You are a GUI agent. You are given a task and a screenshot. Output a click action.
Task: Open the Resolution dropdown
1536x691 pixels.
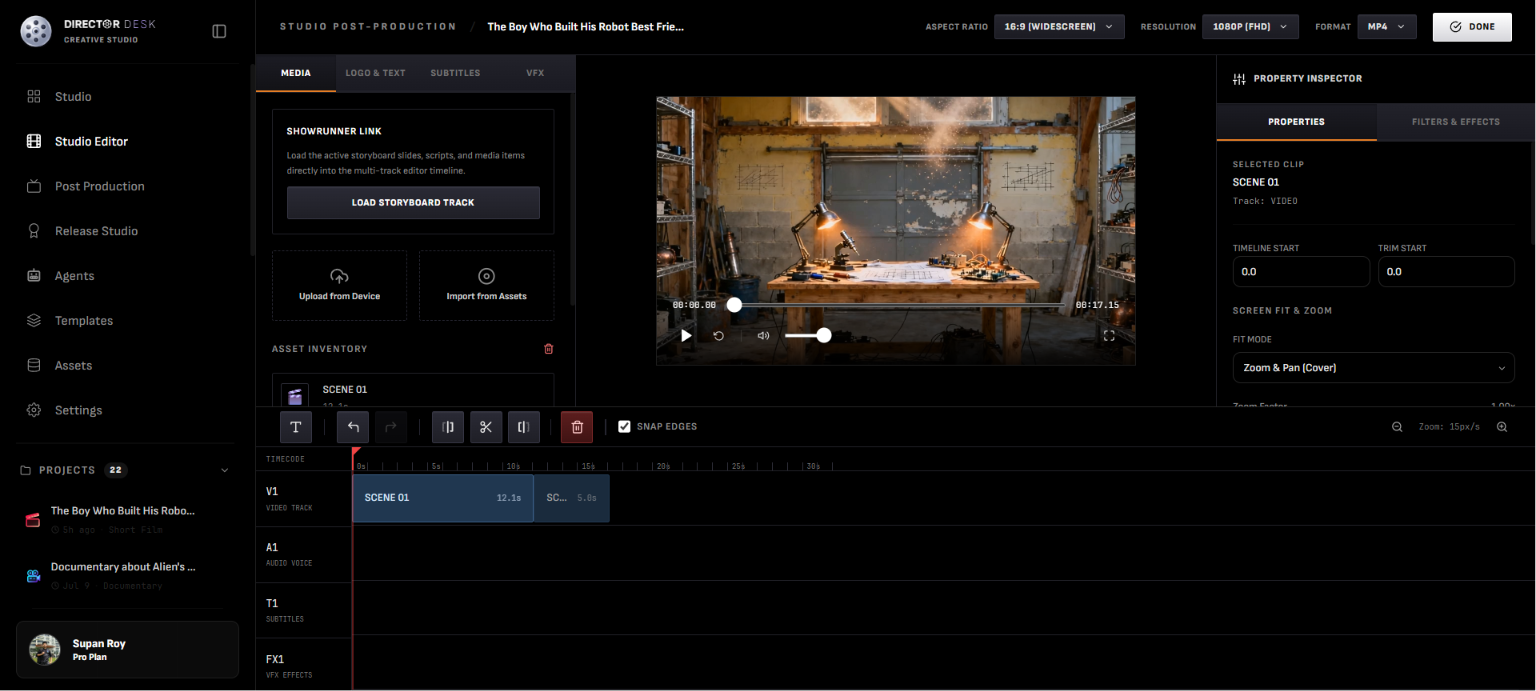coord(1250,27)
